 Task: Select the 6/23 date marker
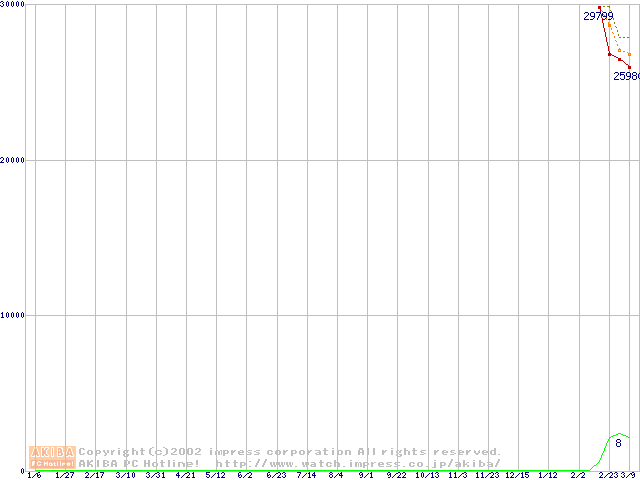point(276,475)
